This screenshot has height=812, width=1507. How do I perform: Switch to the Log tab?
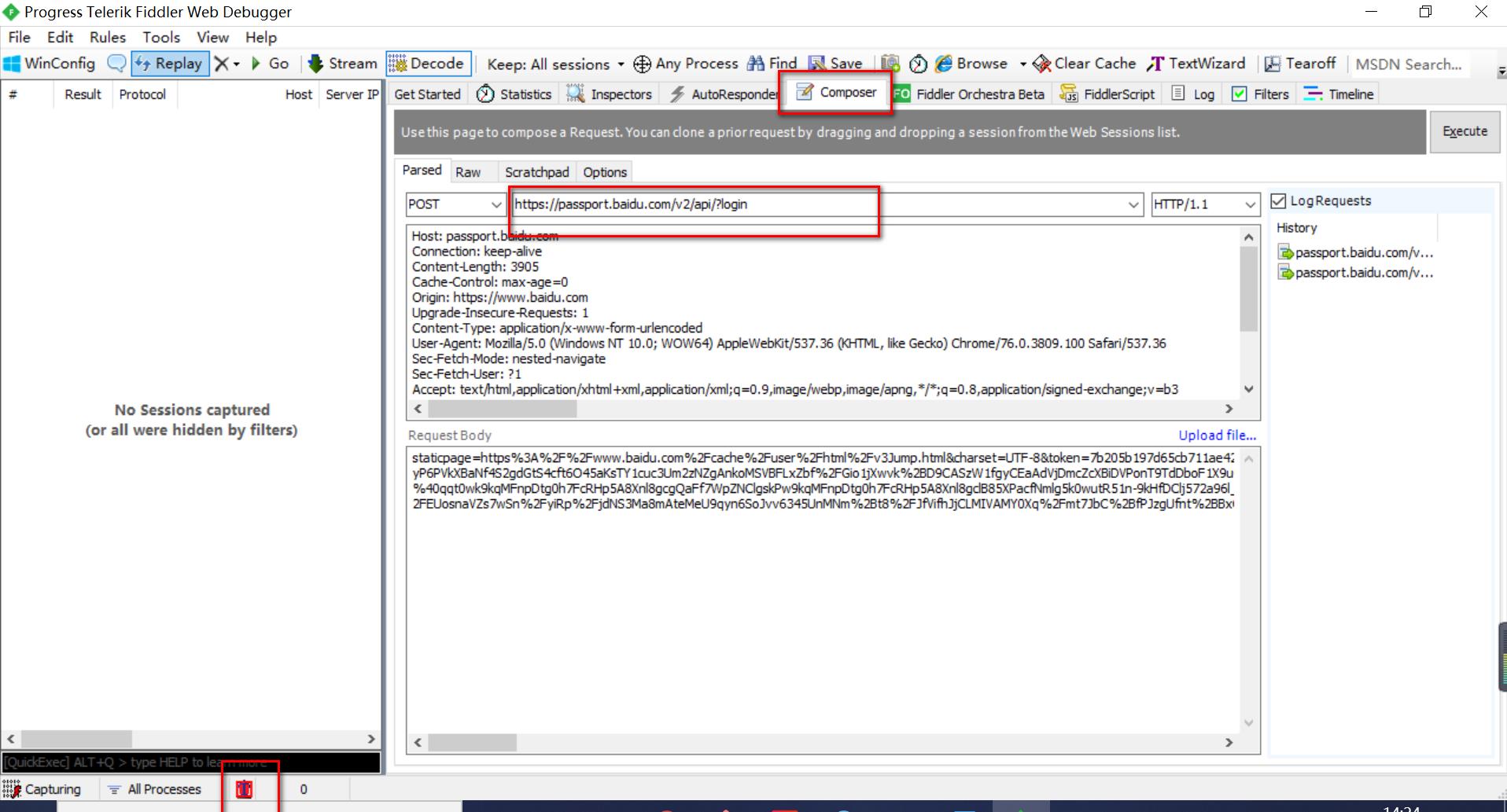1193,94
